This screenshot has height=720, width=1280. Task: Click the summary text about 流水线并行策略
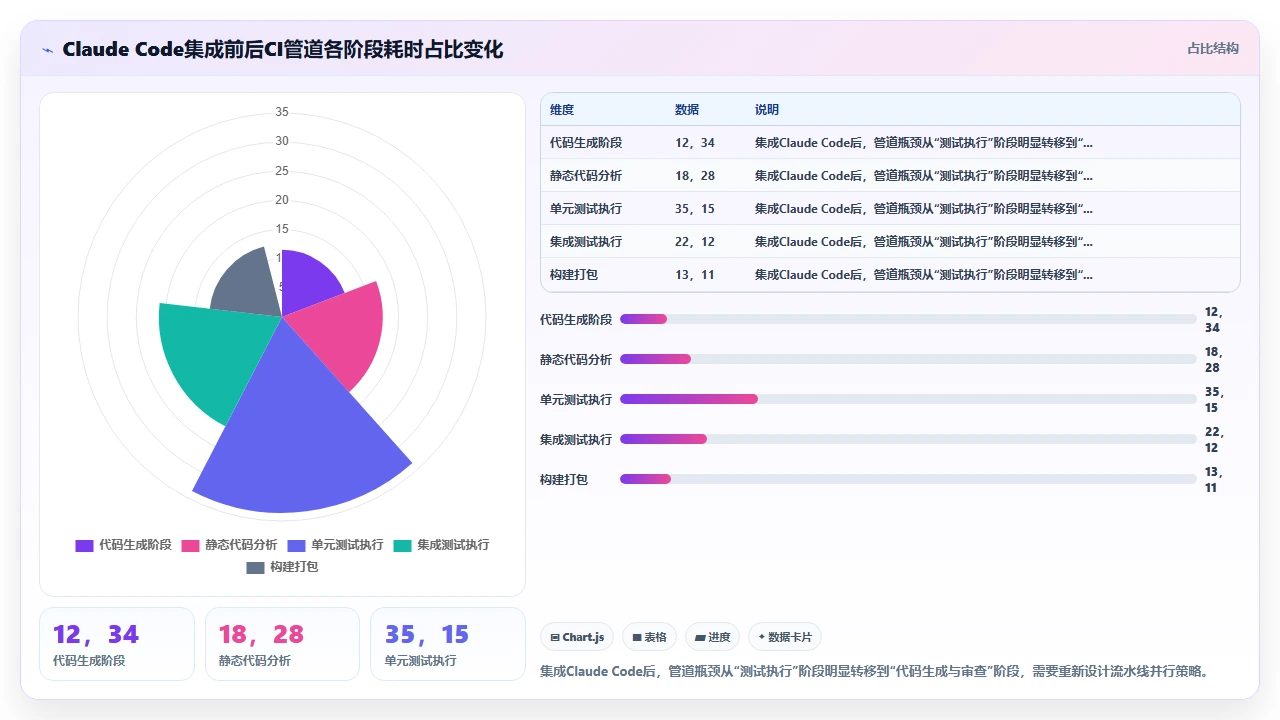(874, 671)
